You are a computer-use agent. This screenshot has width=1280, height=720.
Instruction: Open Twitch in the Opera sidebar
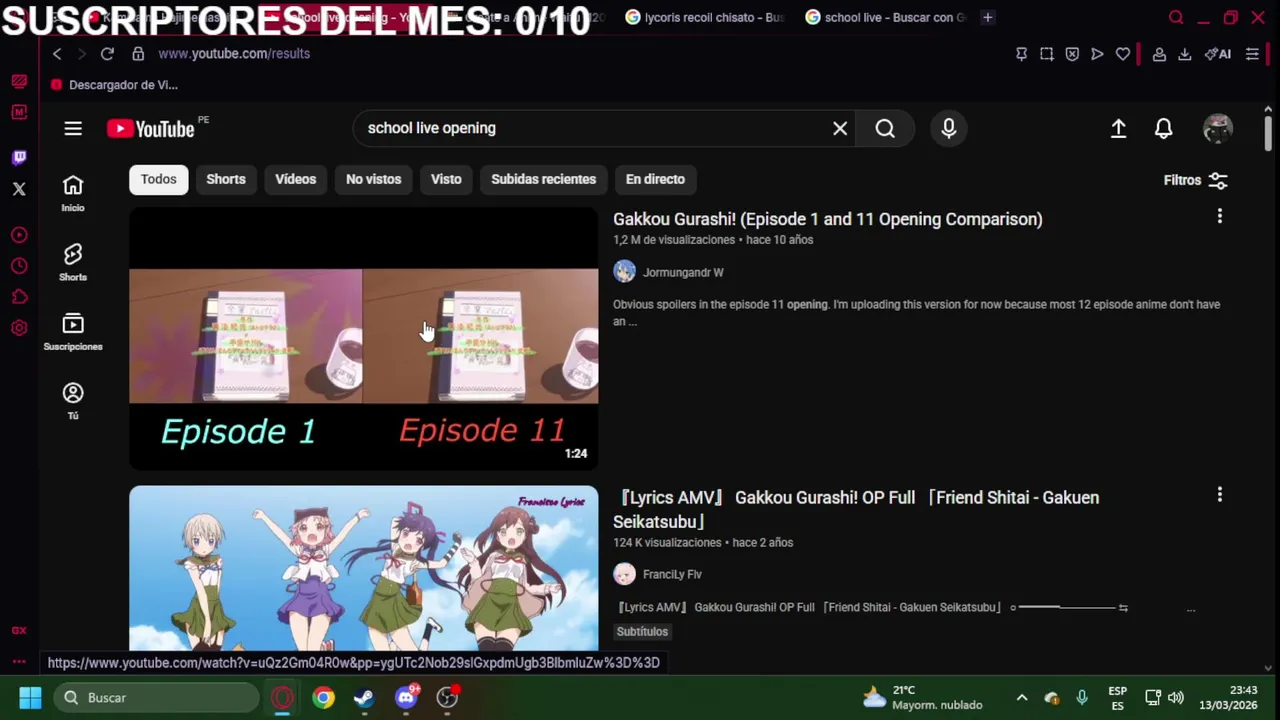(x=19, y=157)
